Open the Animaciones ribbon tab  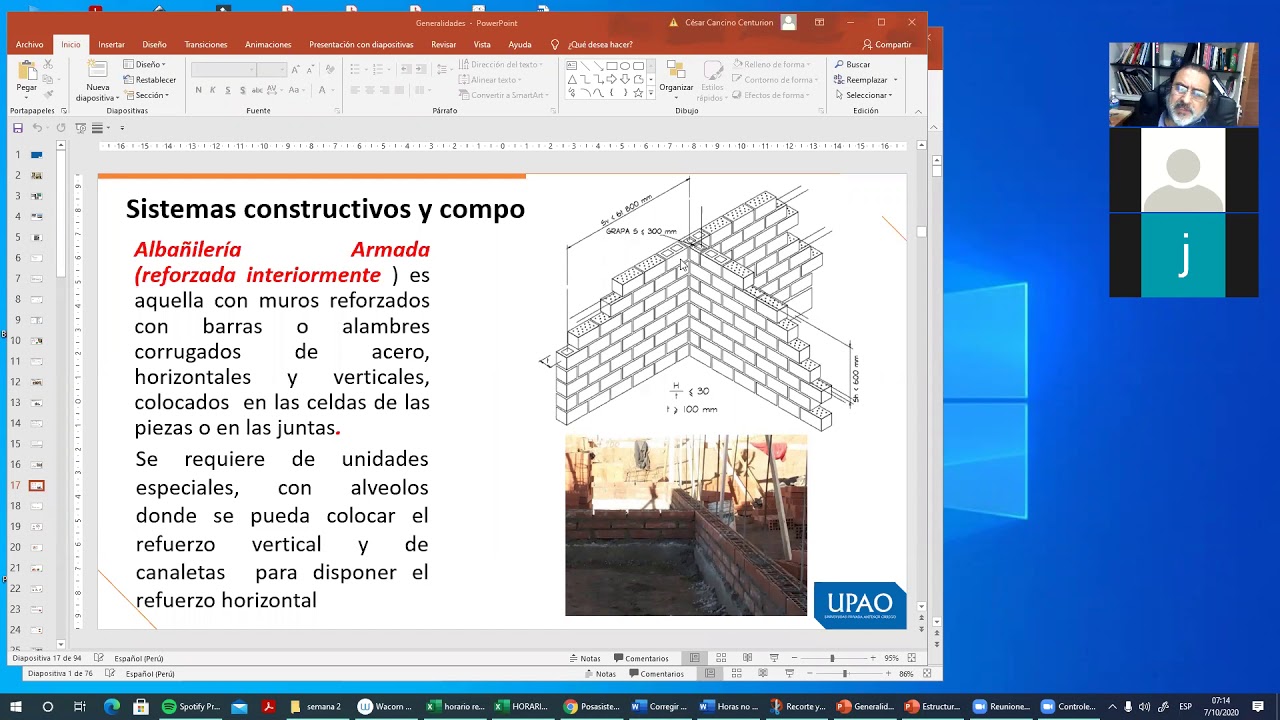(268, 44)
